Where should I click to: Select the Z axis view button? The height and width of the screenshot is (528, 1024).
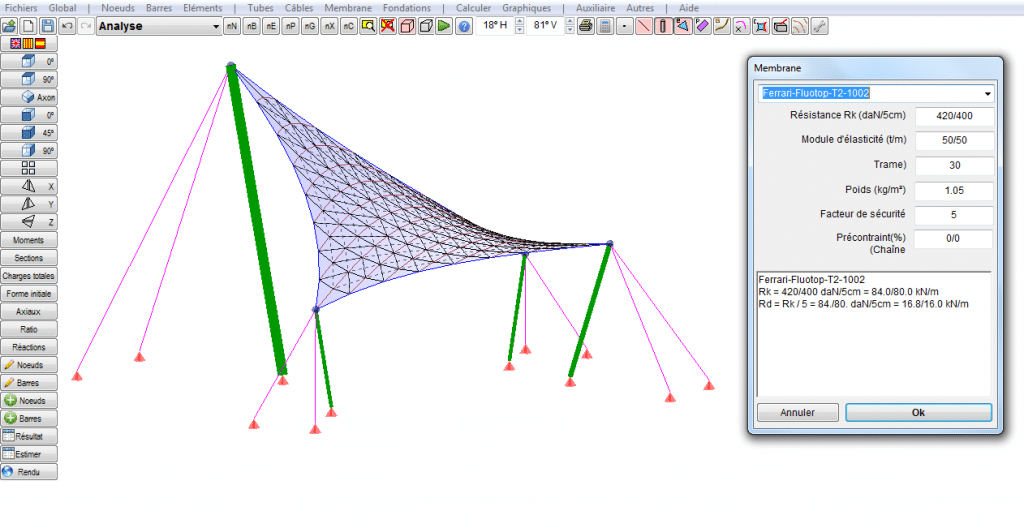[x=29, y=222]
